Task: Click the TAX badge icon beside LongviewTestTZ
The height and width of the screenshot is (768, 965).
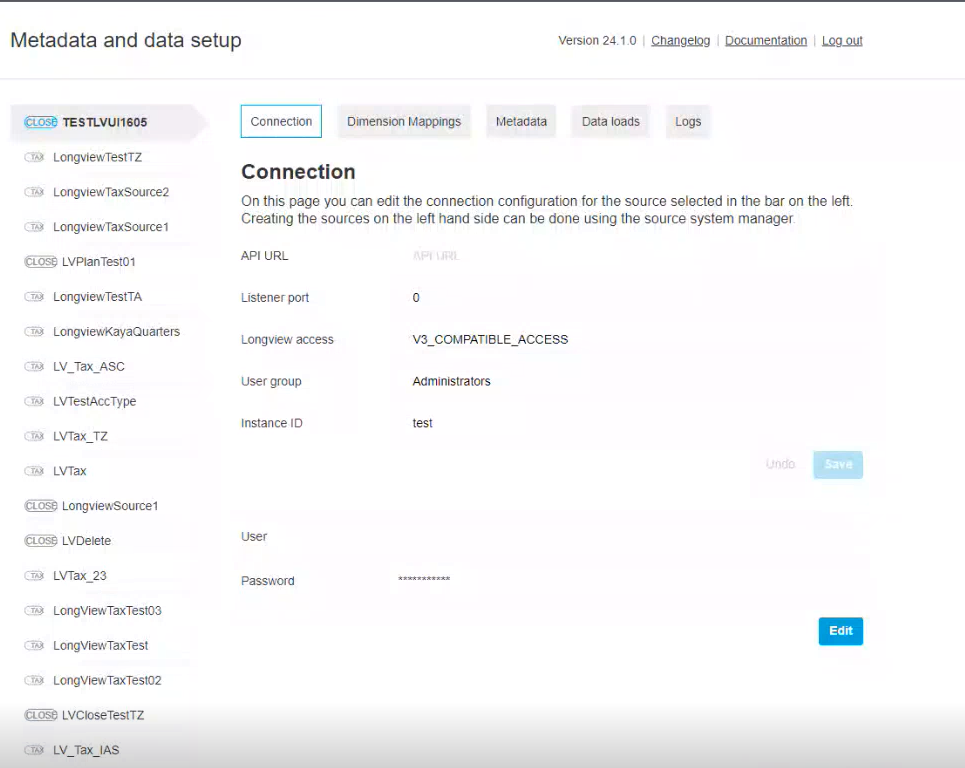Action: pyautogui.click(x=35, y=157)
